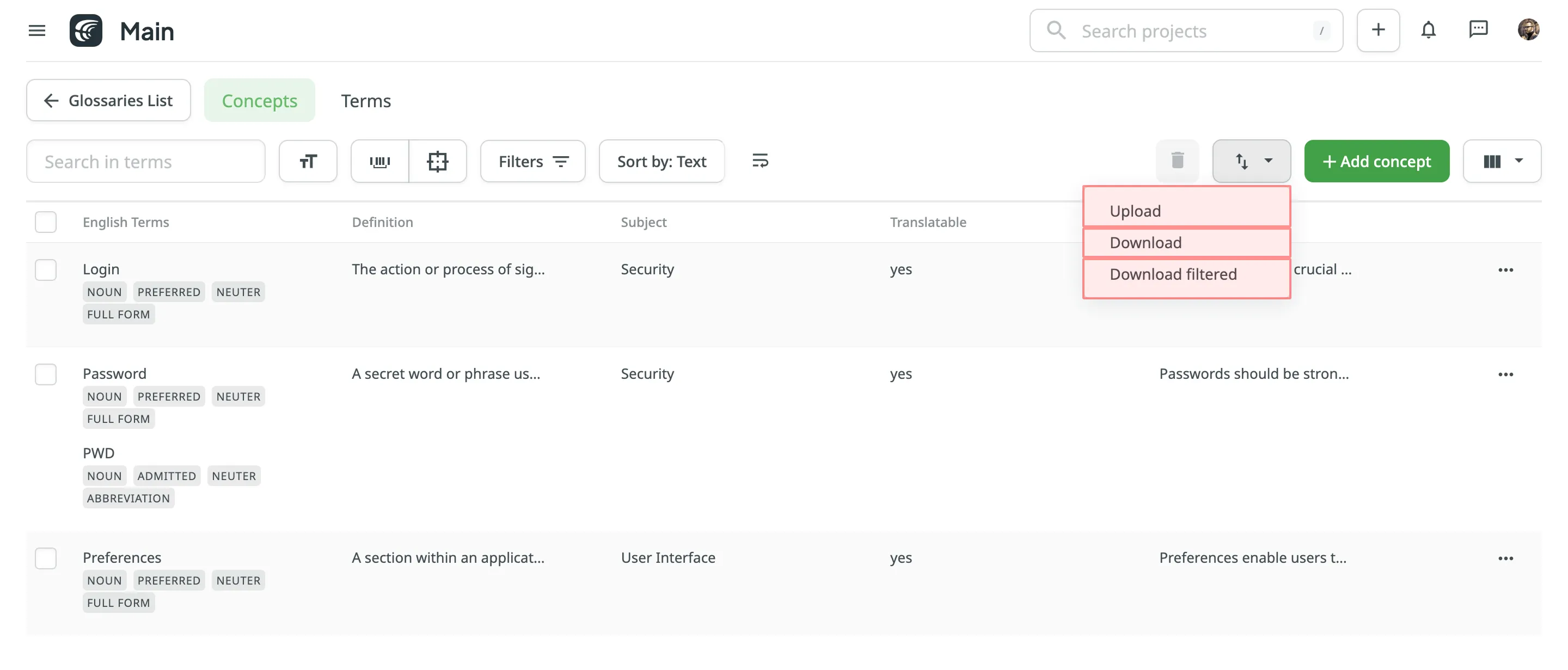
Task: Delete selected concepts with the trash icon
Action: coord(1177,161)
